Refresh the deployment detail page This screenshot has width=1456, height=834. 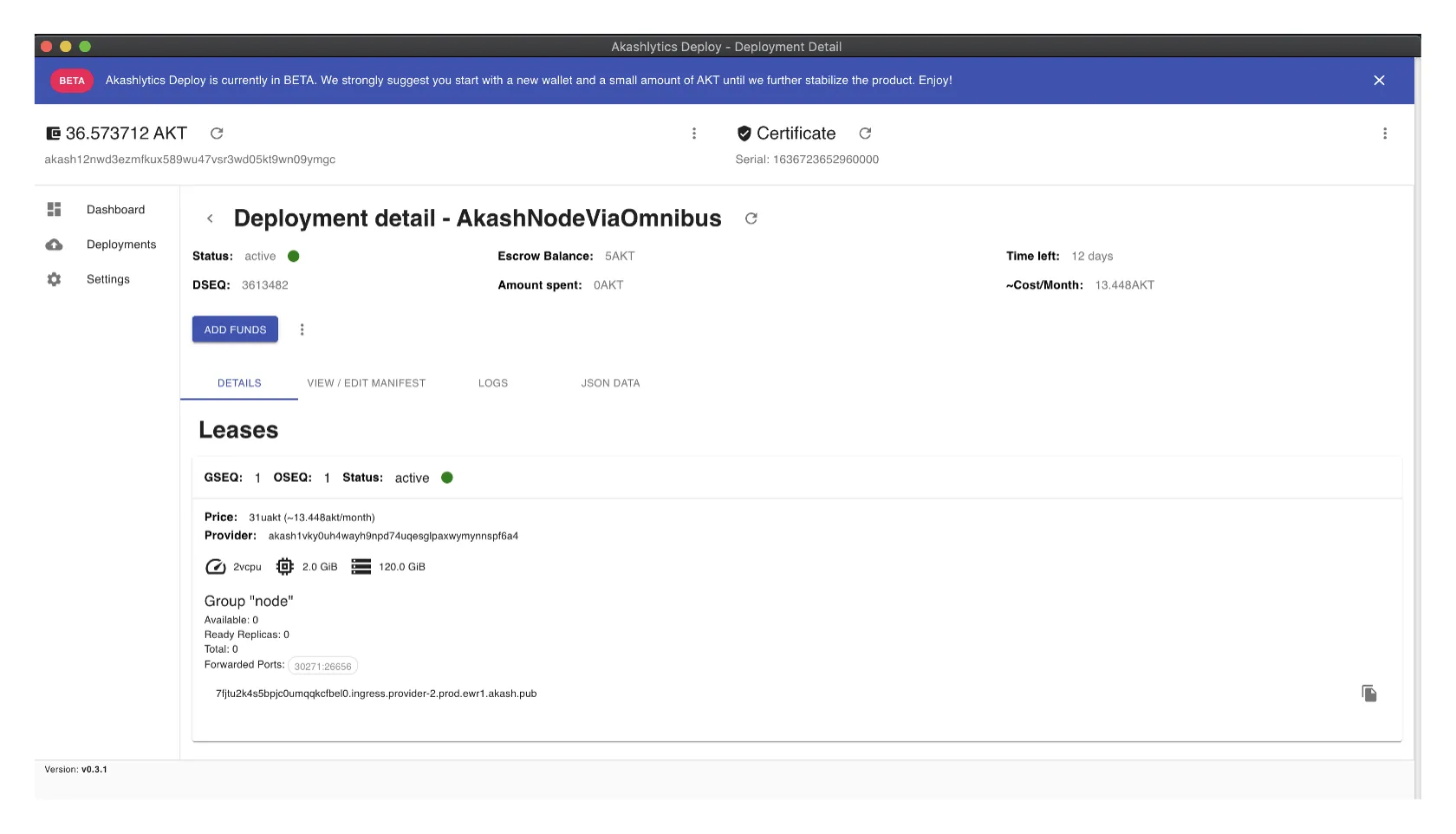point(751,218)
